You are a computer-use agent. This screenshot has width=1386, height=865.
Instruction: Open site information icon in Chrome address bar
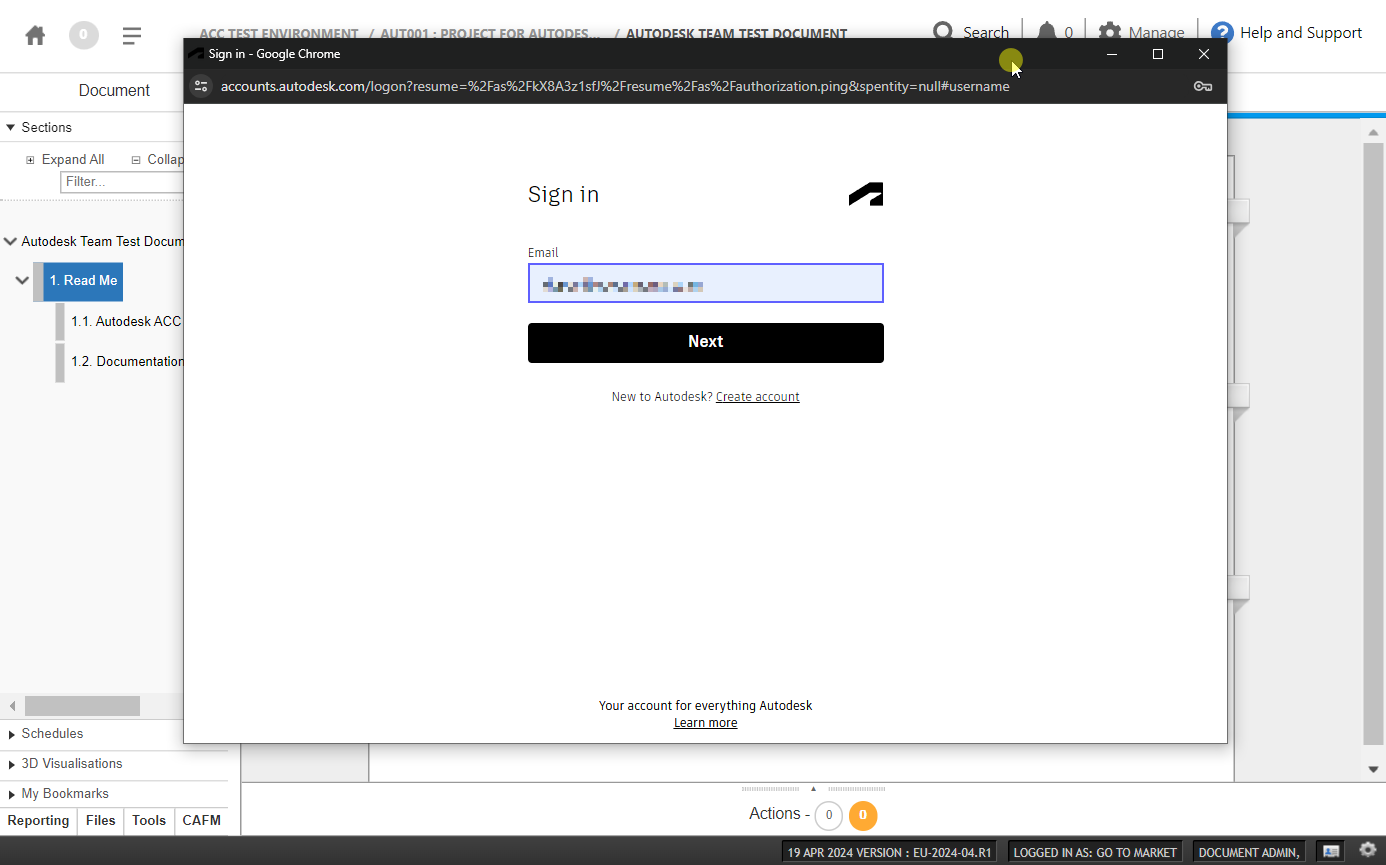(201, 86)
